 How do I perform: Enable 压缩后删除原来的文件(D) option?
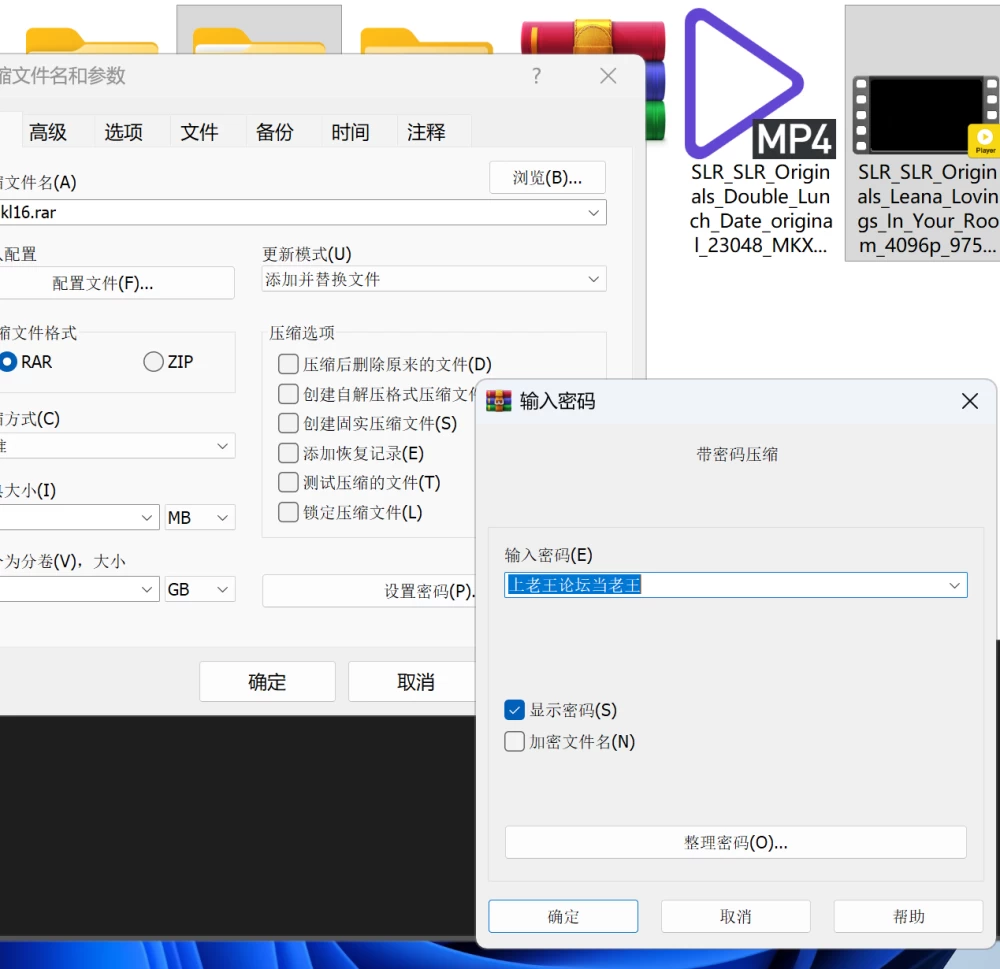coord(288,364)
